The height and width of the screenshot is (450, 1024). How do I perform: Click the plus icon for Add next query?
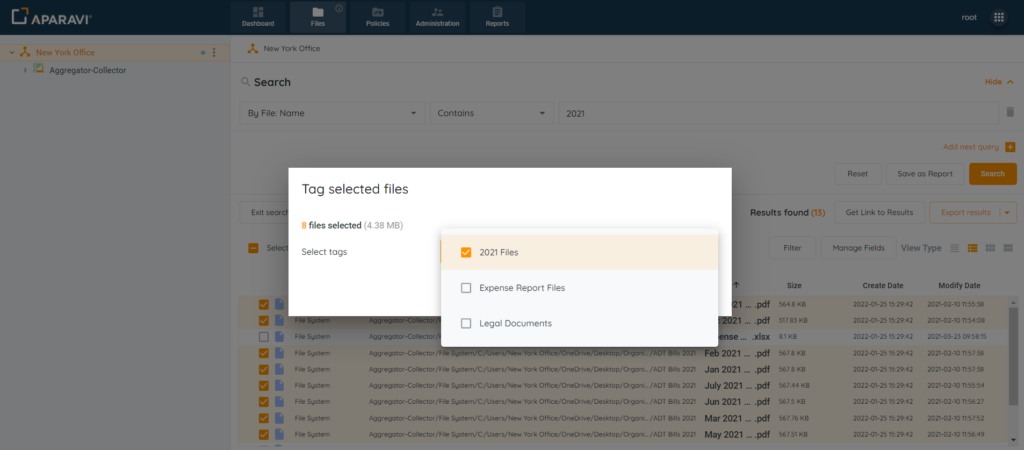click(x=1010, y=147)
